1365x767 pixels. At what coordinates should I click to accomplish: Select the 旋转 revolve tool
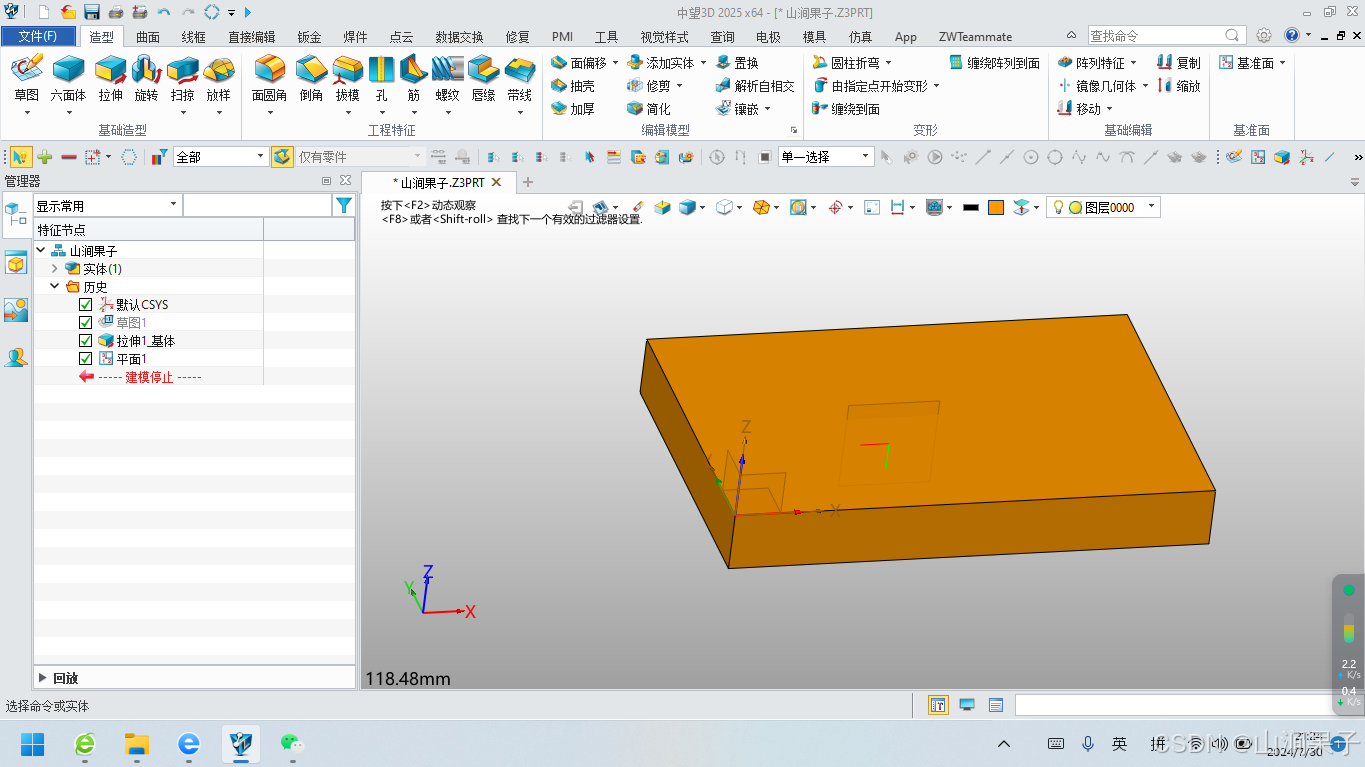146,79
